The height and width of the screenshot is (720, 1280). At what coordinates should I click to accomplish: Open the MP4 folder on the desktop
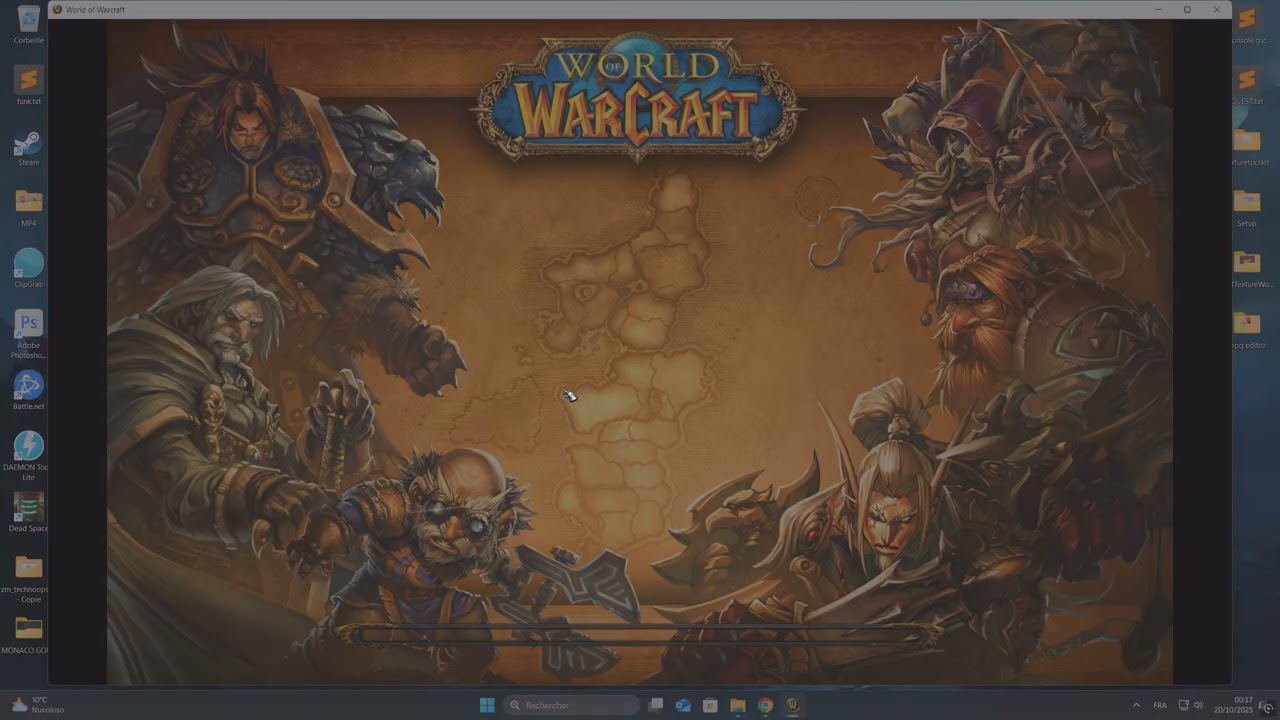(x=29, y=207)
